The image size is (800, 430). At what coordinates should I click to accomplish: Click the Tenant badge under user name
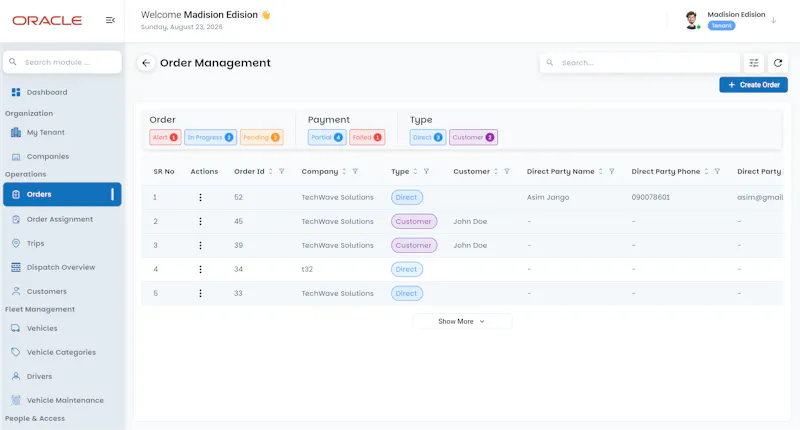(x=721, y=26)
